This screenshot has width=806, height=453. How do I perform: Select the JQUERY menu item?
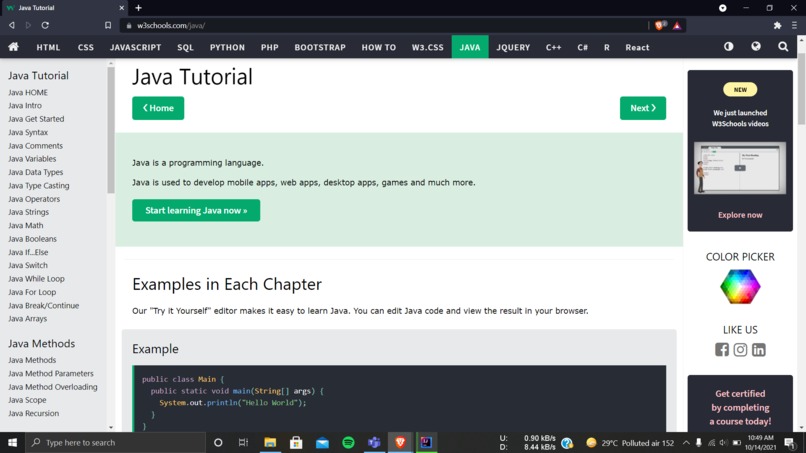coord(513,47)
